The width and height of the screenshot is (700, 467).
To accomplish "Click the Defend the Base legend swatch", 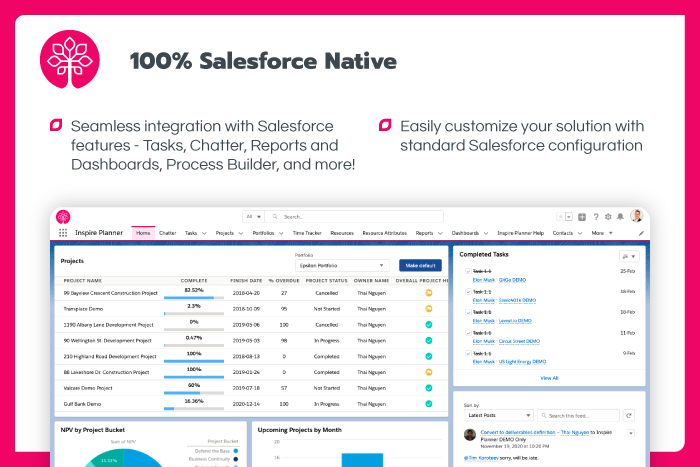I will click(x=236, y=451).
